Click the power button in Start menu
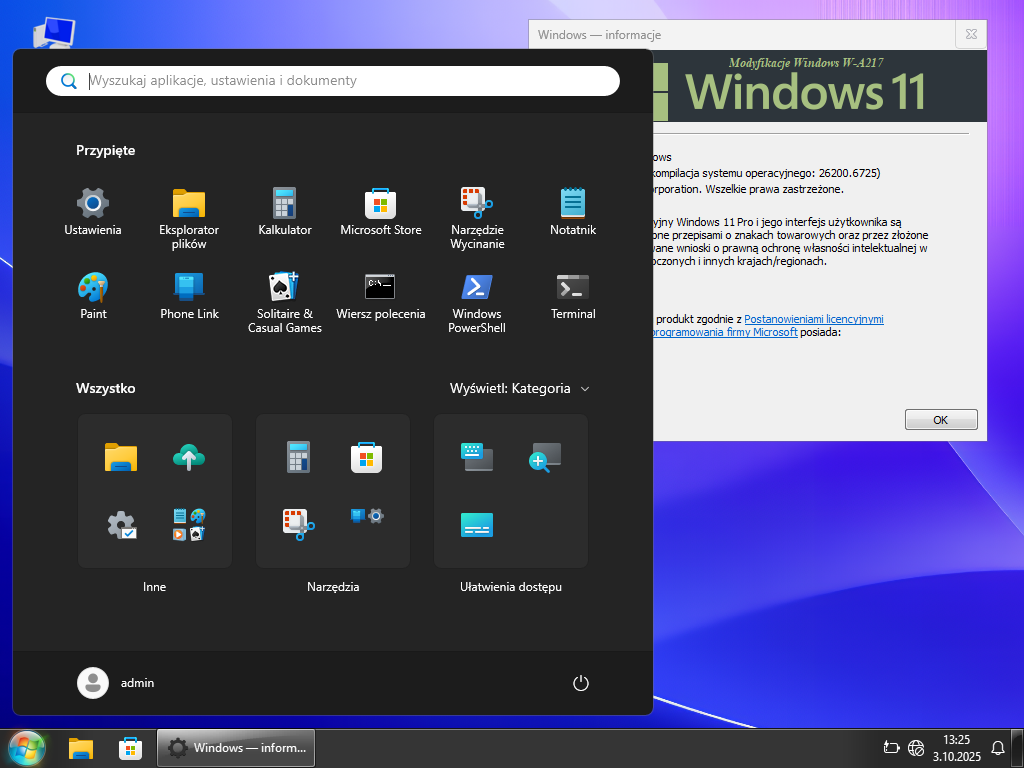Viewport: 1024px width, 768px height. click(580, 683)
